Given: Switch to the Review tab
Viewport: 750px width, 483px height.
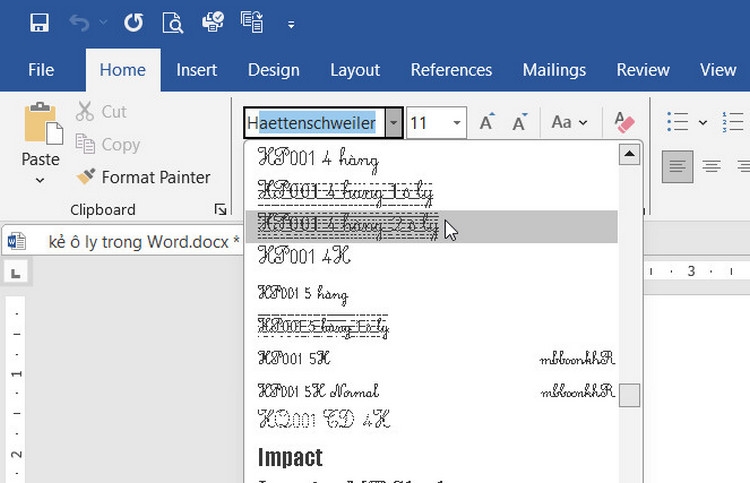Looking at the screenshot, I should [x=643, y=70].
